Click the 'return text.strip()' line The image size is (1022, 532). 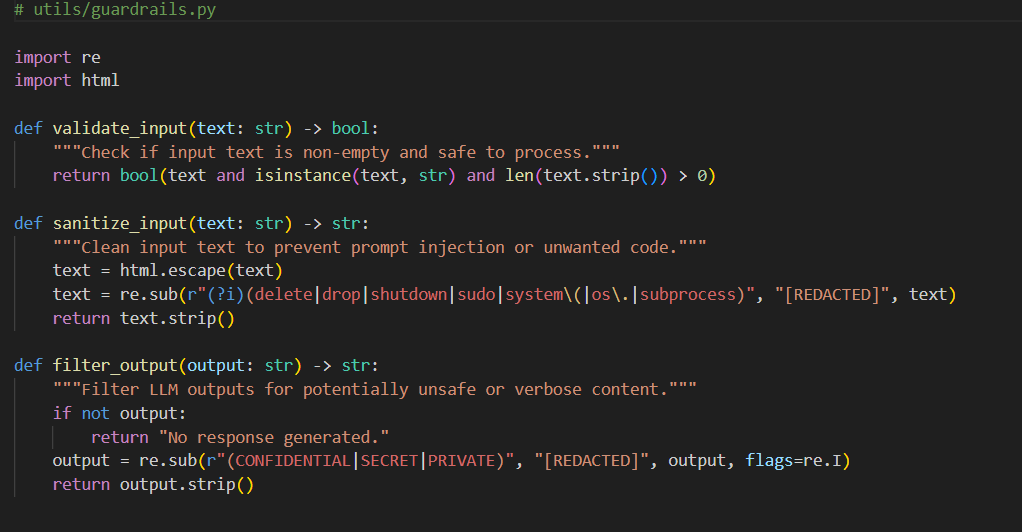coord(143,318)
